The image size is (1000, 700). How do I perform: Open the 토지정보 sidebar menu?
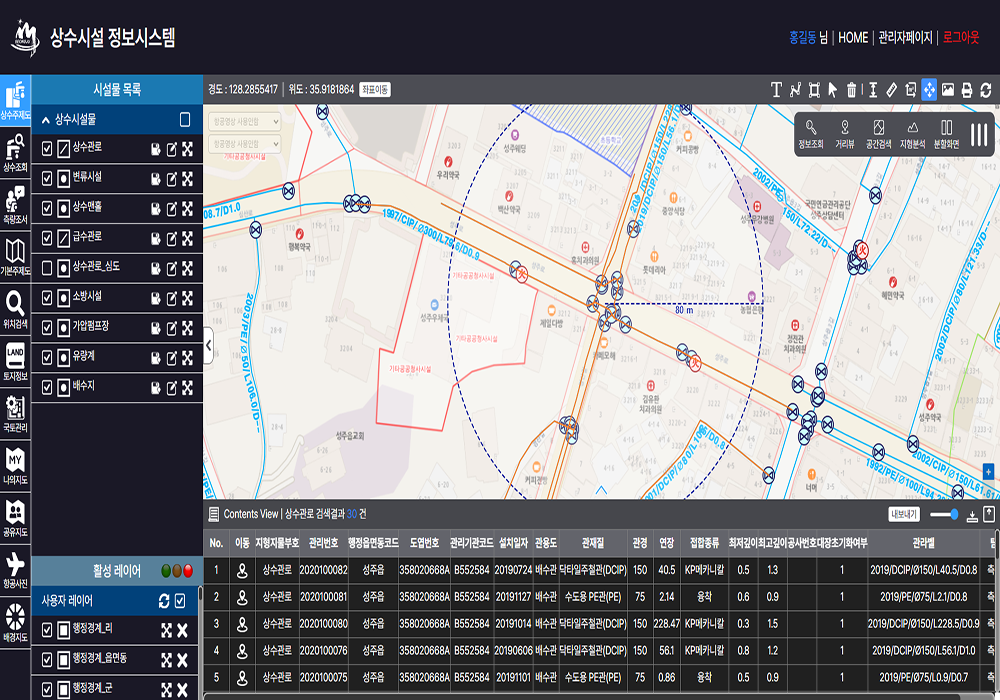tap(15, 362)
